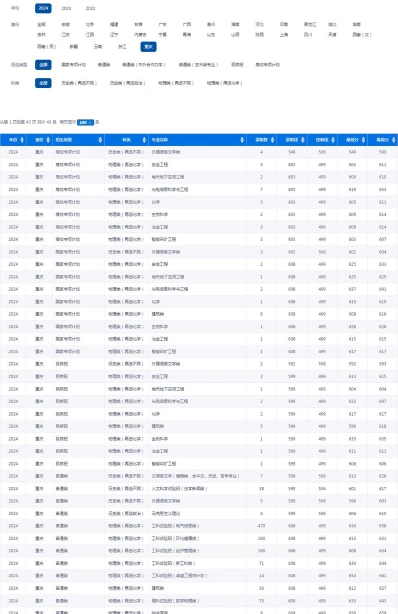Filter province by 贵州

211,24
